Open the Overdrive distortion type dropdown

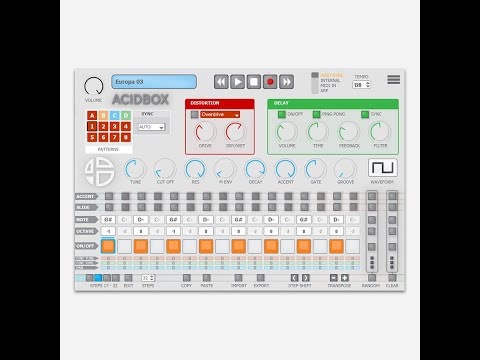[220, 115]
